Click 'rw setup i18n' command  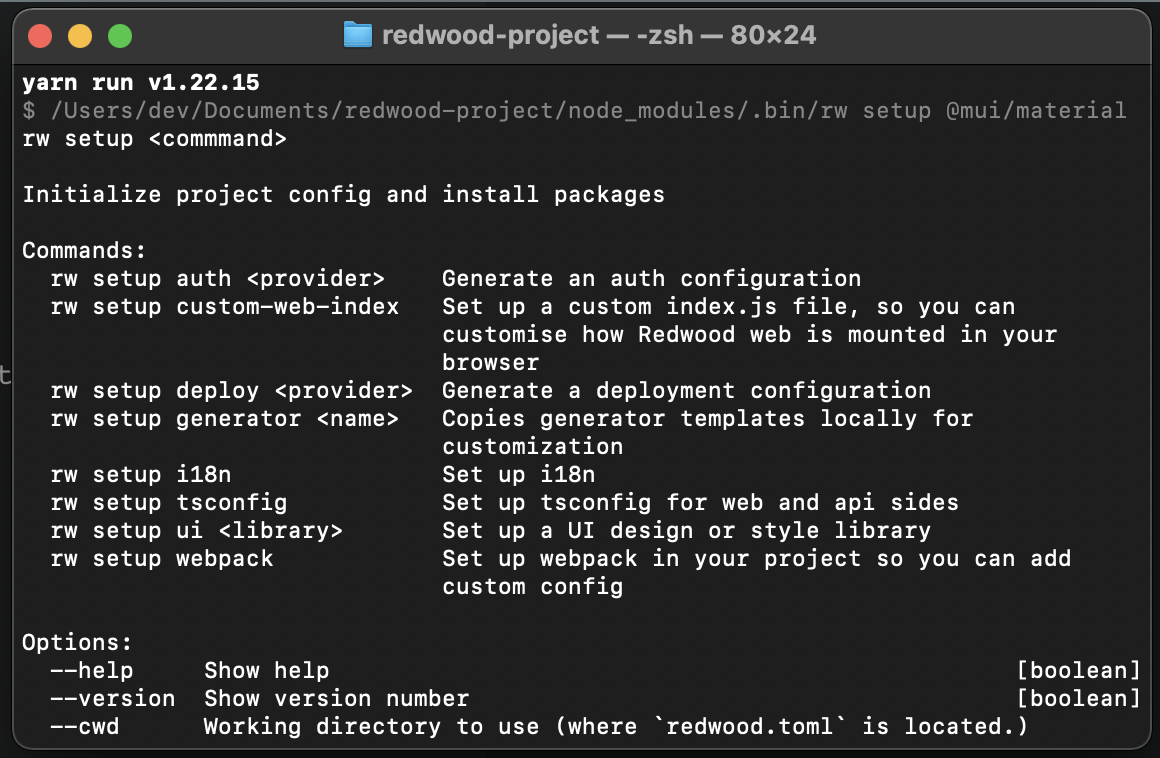(141, 475)
